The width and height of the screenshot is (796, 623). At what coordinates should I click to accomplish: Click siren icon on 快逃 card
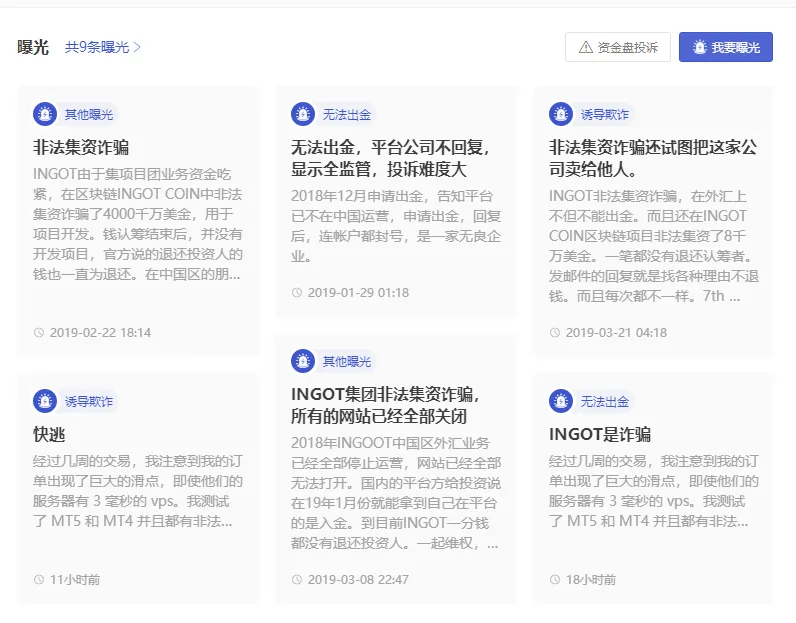45,401
